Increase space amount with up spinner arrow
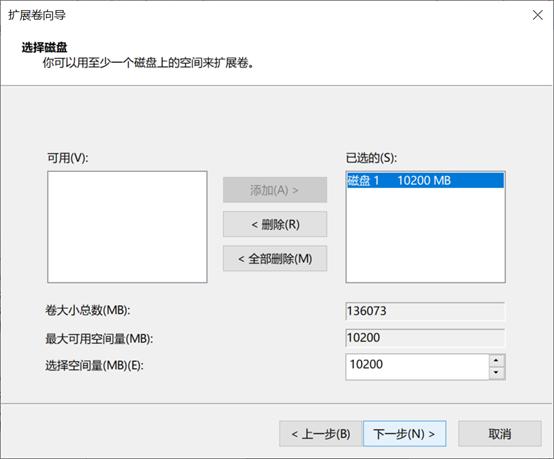Image resolution: width=554 pixels, height=459 pixels. click(497, 361)
